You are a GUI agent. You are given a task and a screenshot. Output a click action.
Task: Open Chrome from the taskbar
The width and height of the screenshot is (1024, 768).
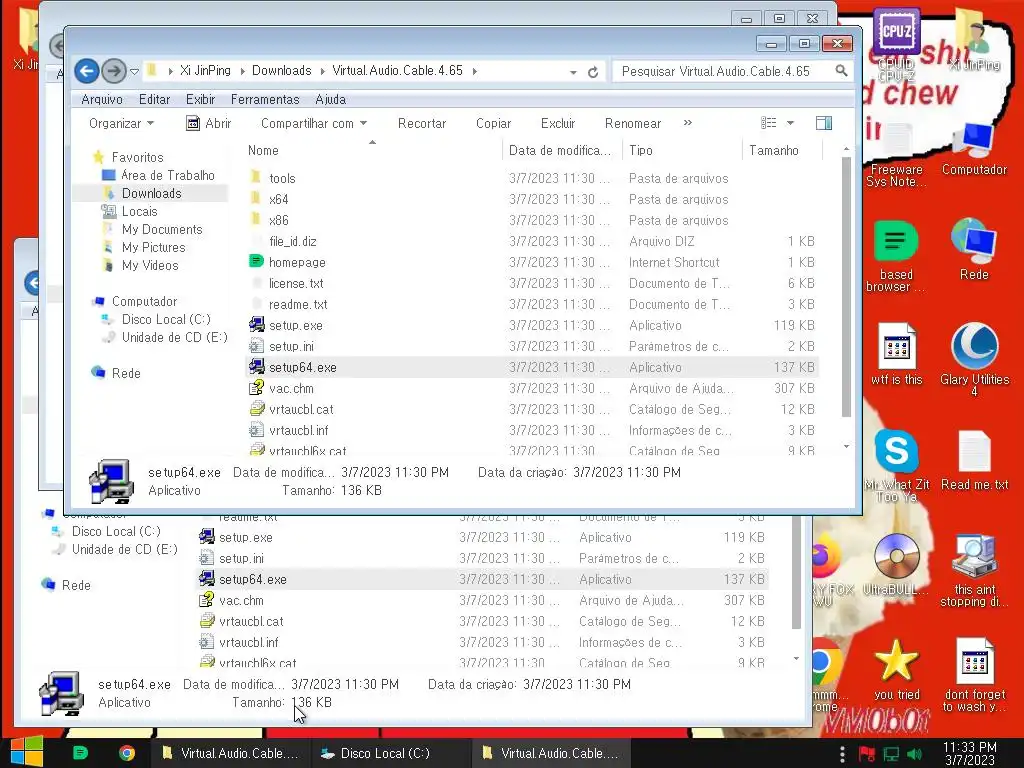coord(127,753)
